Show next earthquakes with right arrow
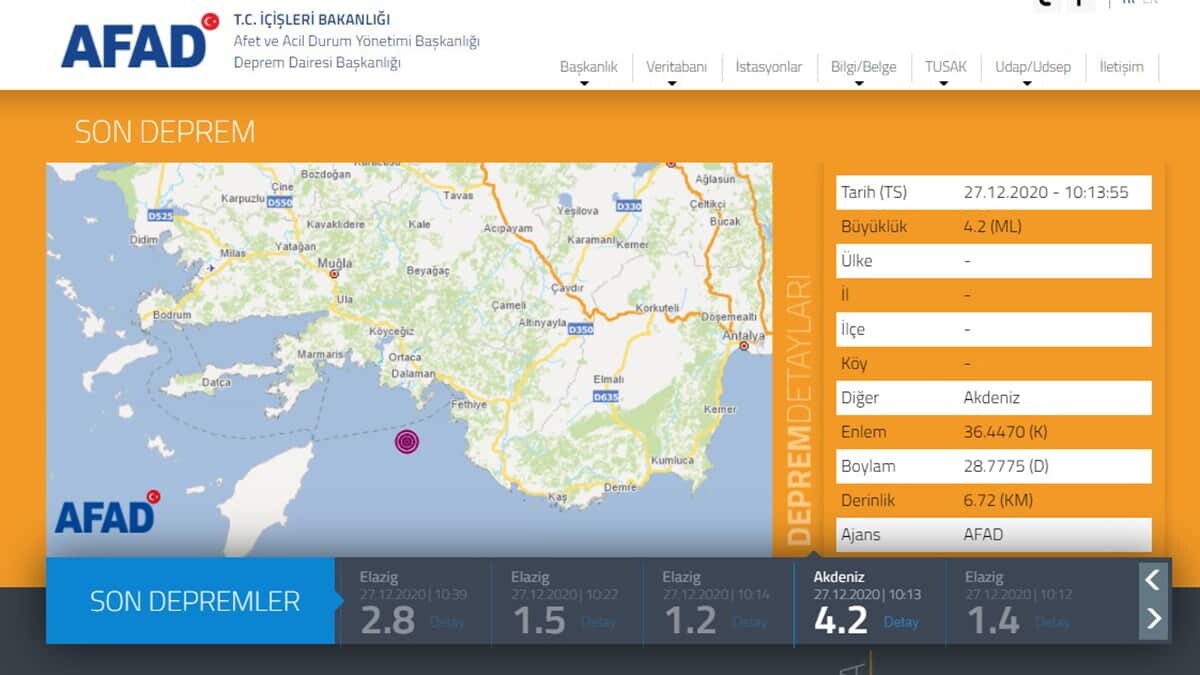Image resolution: width=1200 pixels, height=675 pixels. 1153,619
